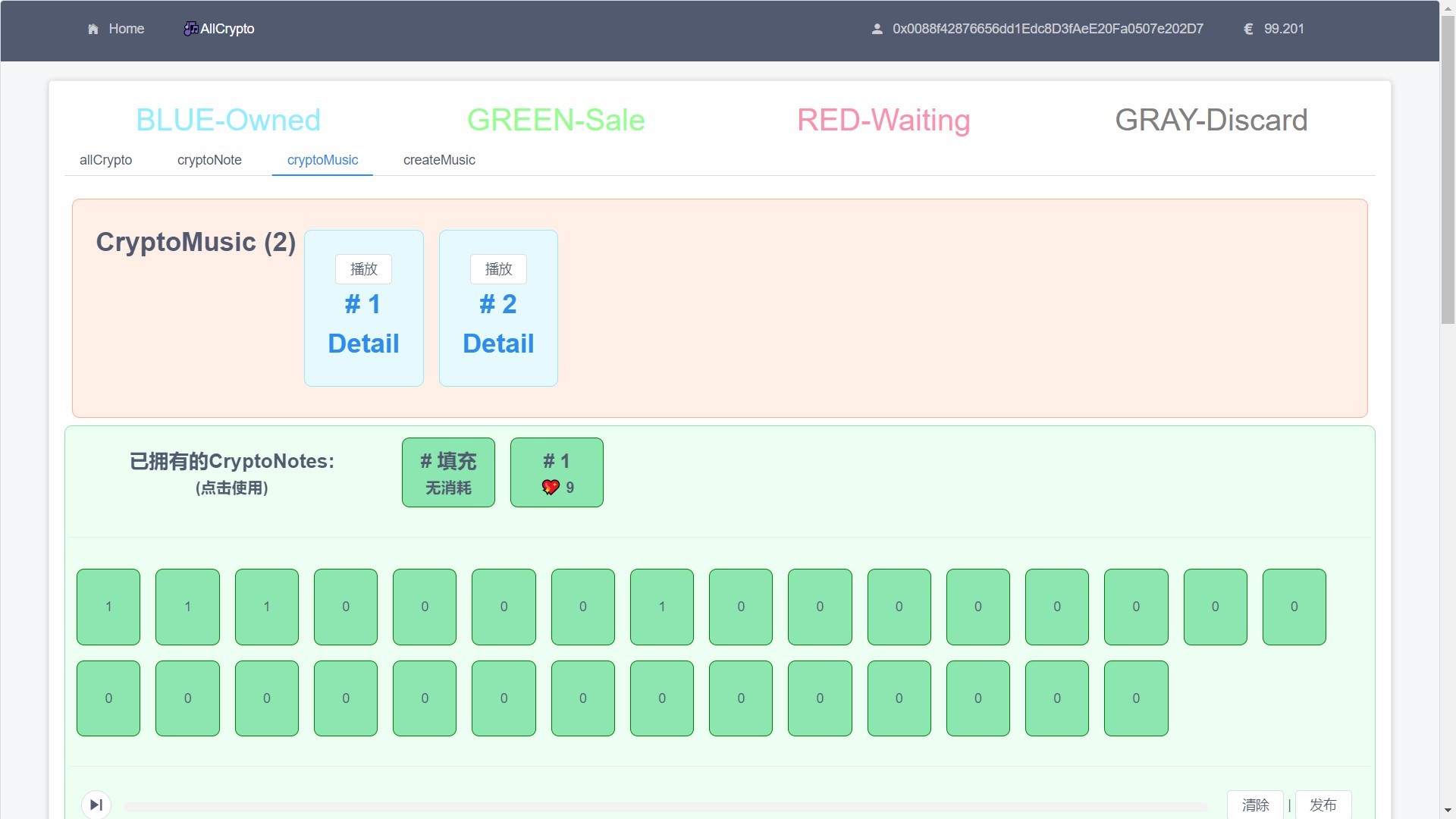Open the createMusic tab
The image size is (1456, 819).
pos(439,160)
